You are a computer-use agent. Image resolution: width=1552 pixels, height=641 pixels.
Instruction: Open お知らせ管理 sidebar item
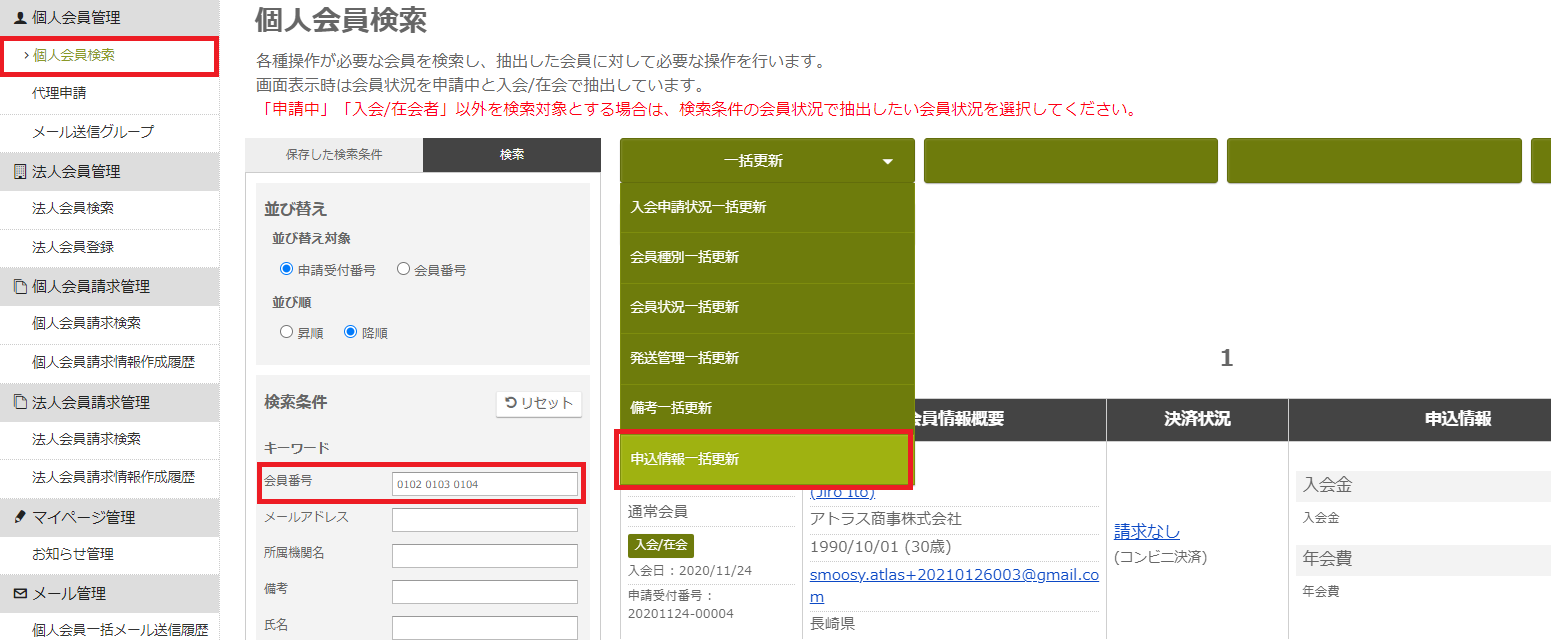click(x=73, y=554)
